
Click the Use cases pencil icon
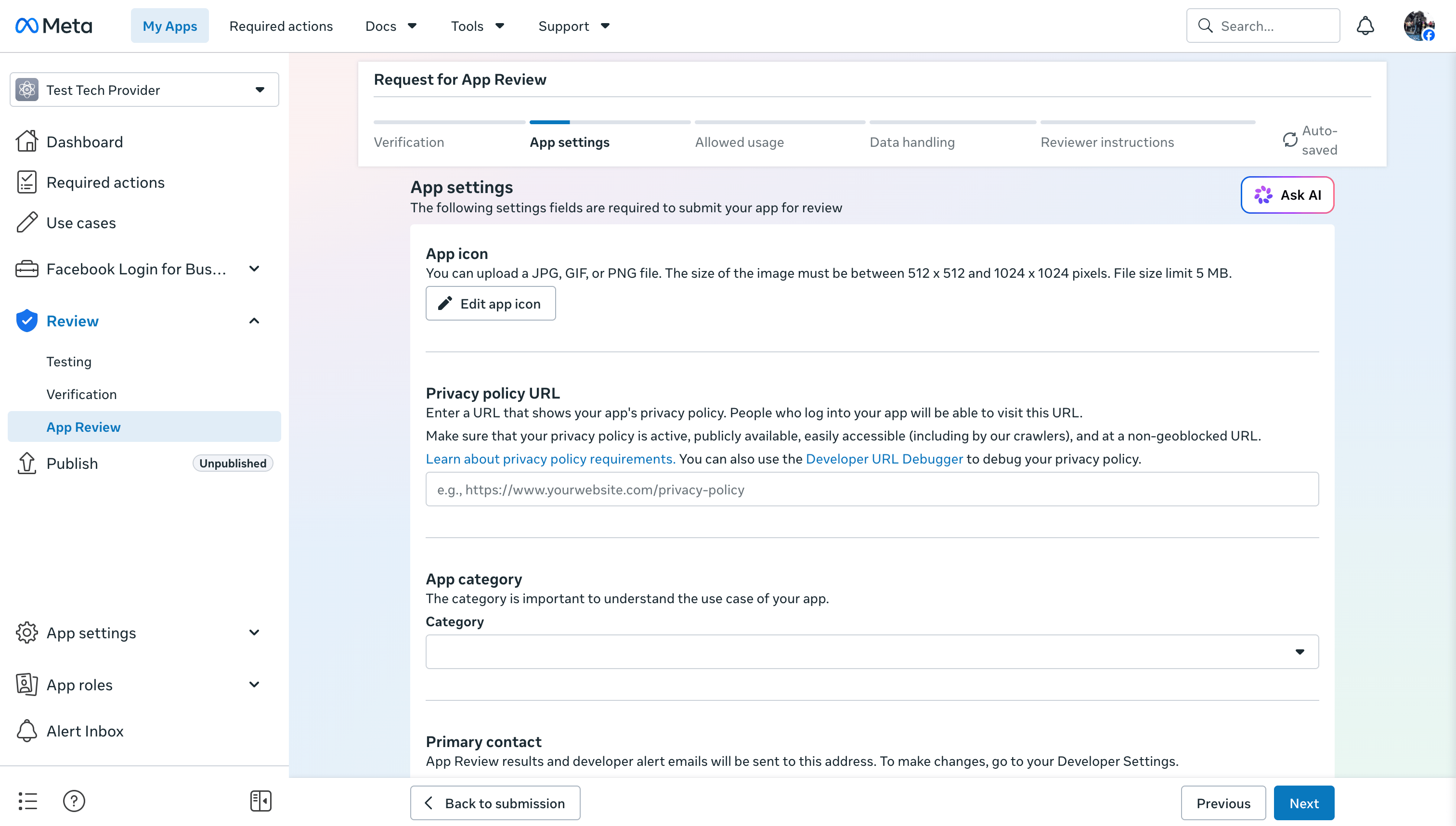point(26,222)
